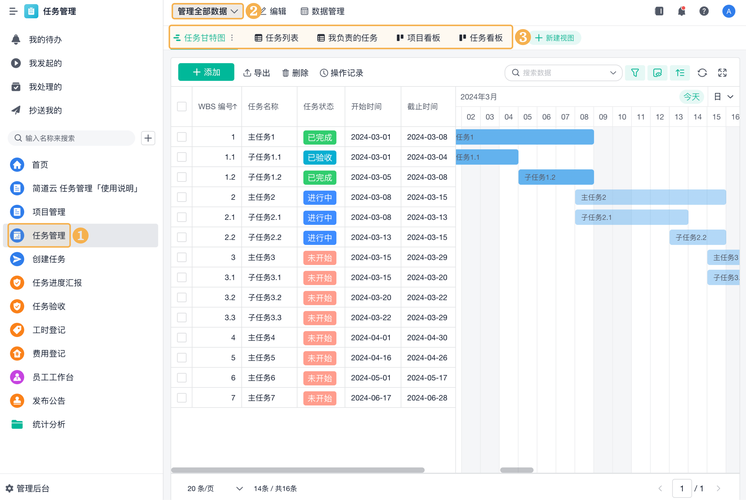The image size is (746, 500).
Task: Open the notifications bell icon
Action: pyautogui.click(x=681, y=12)
